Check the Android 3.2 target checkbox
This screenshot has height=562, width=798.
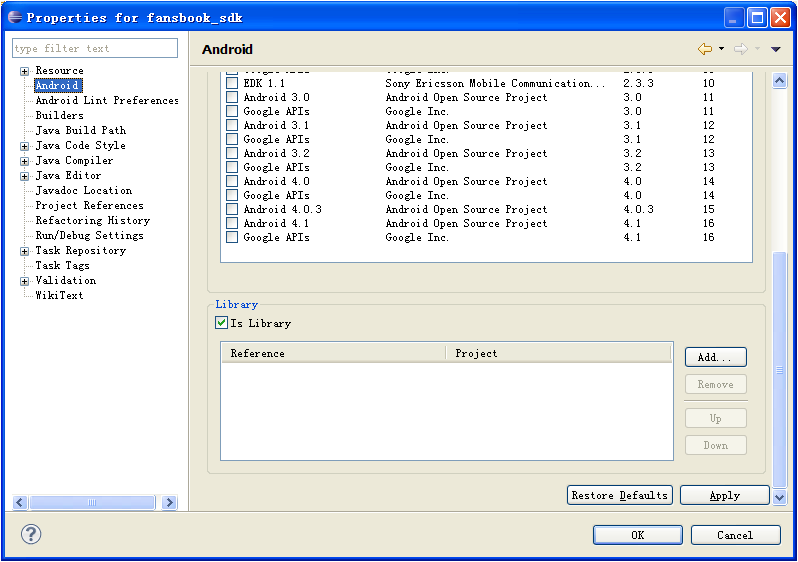[232, 153]
